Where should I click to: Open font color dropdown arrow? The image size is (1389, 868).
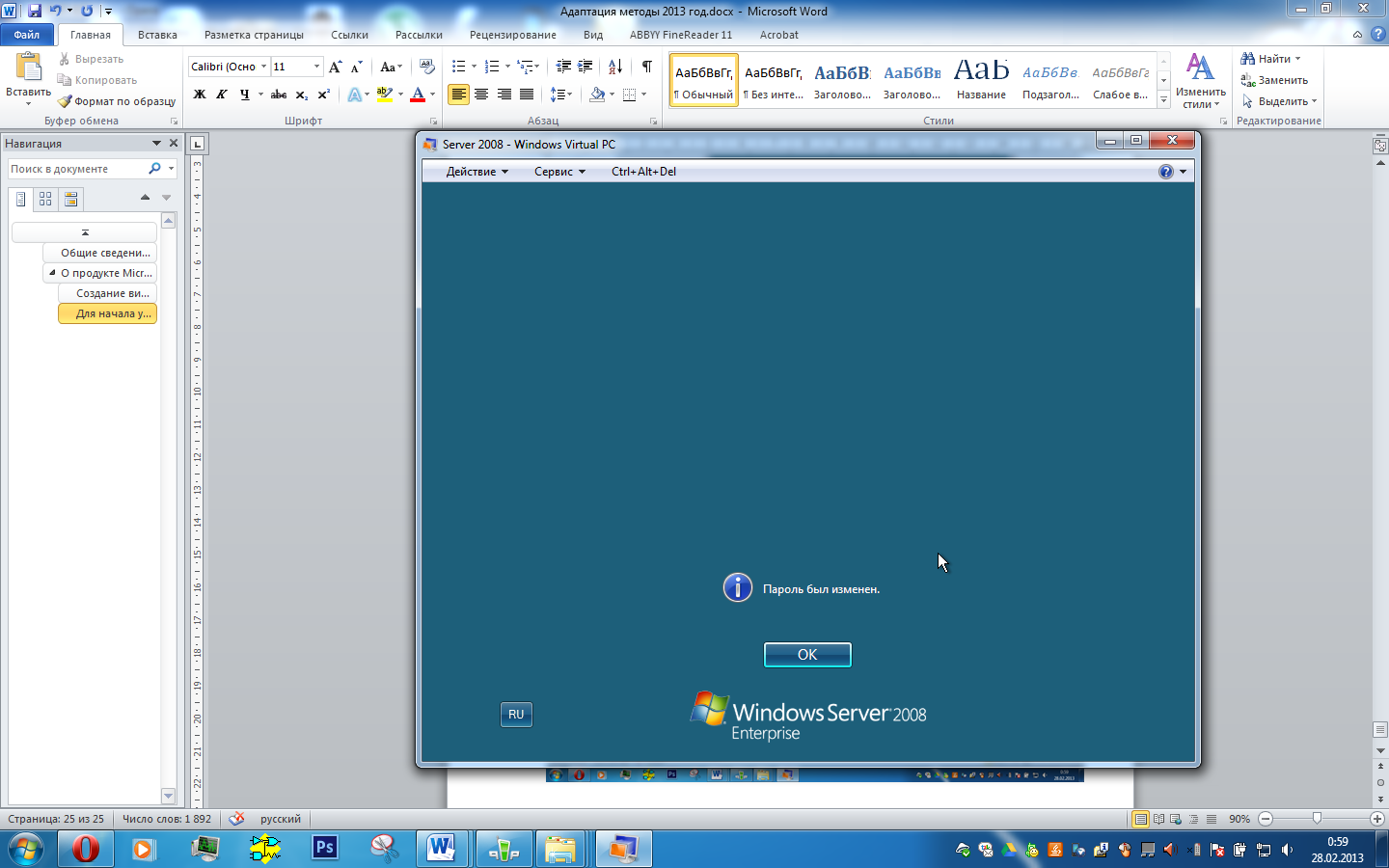tap(432, 95)
